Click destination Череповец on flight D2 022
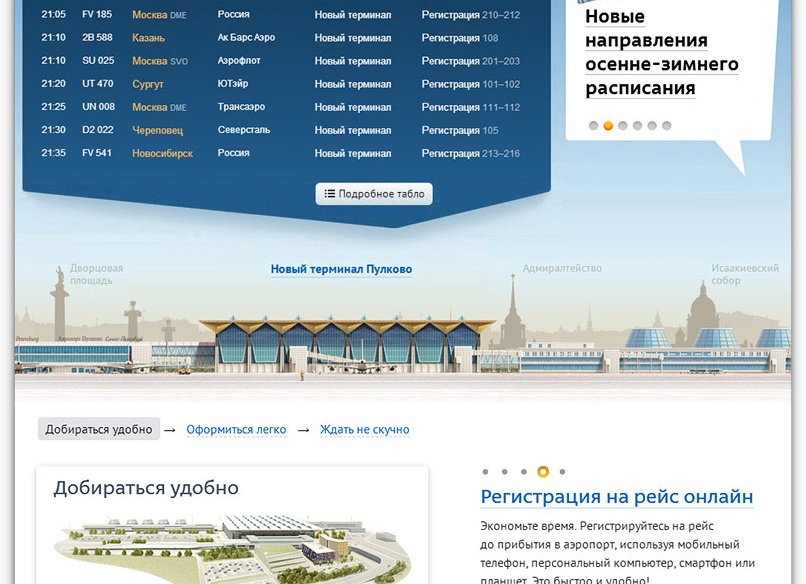This screenshot has height=584, width=806. tap(157, 131)
